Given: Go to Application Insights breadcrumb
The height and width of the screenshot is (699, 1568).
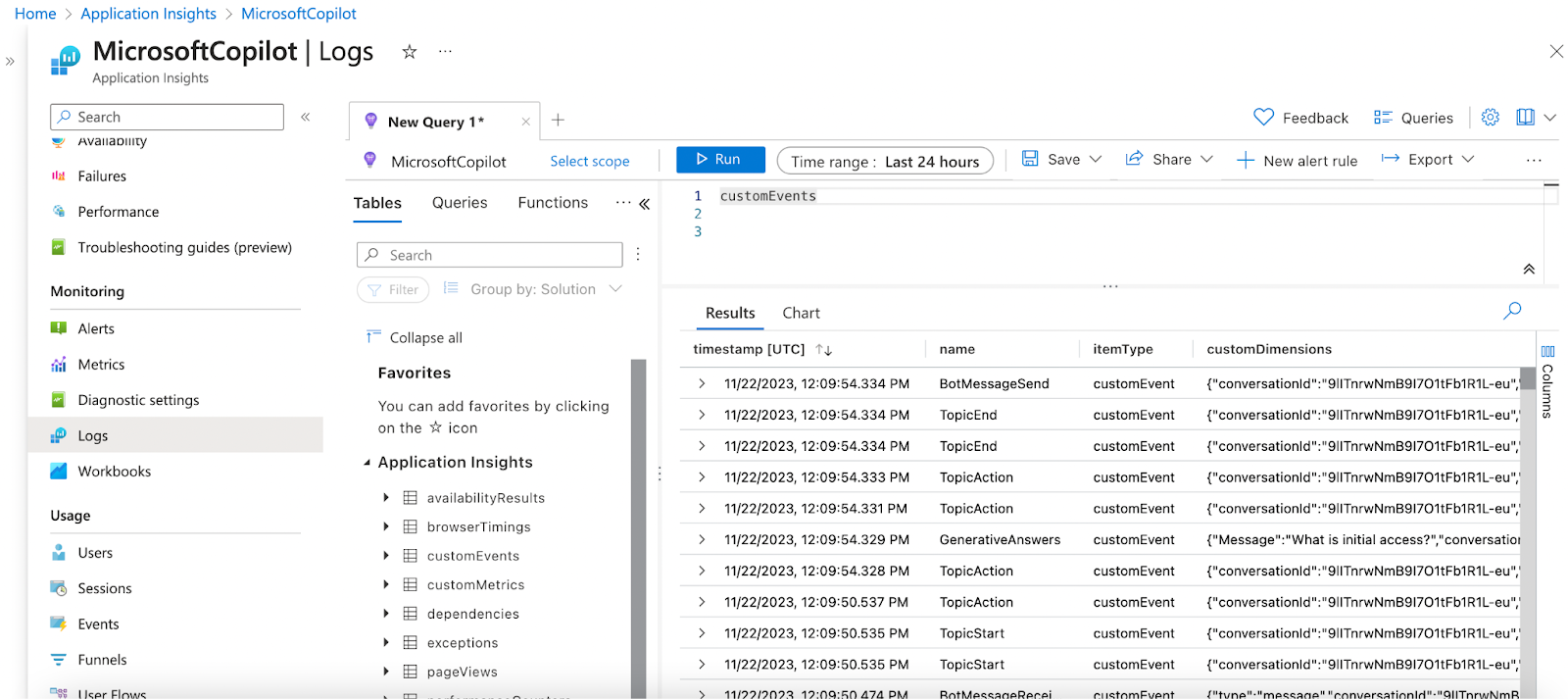Looking at the screenshot, I should (148, 14).
